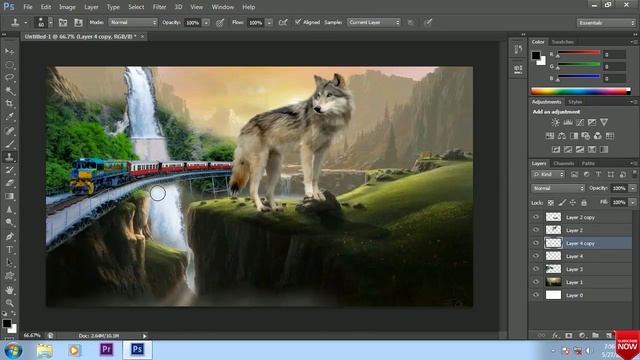
Task: Add a Brightness/Contrast adjustment
Action: [x=556, y=122]
